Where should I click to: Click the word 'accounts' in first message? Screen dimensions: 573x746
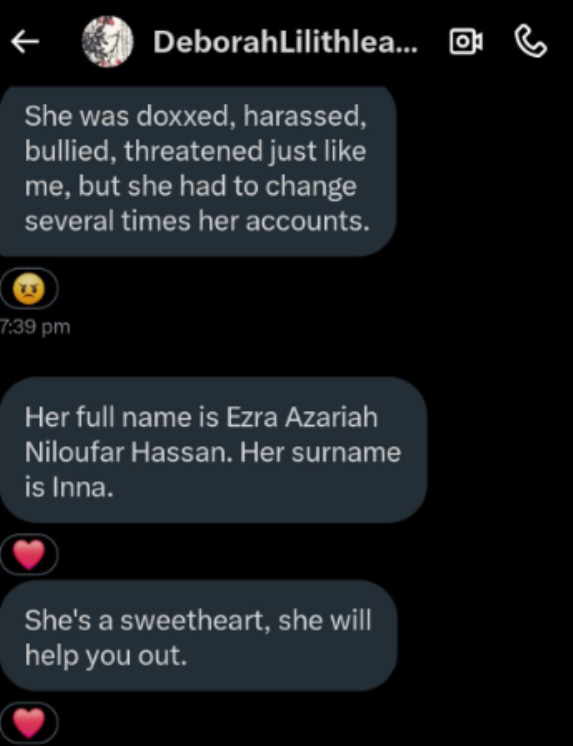[307, 221]
